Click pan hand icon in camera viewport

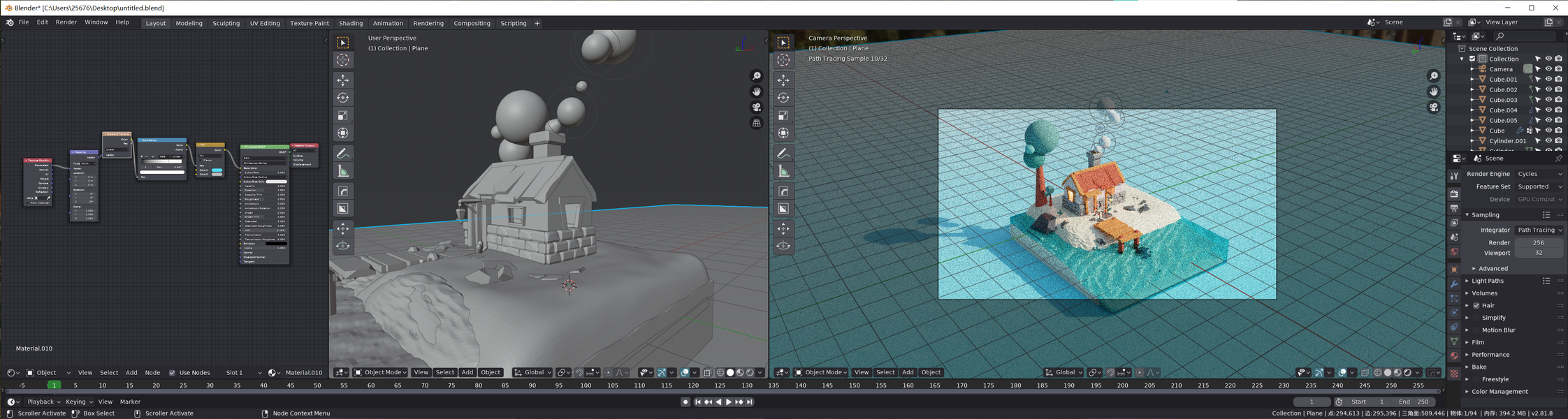pos(1434,91)
